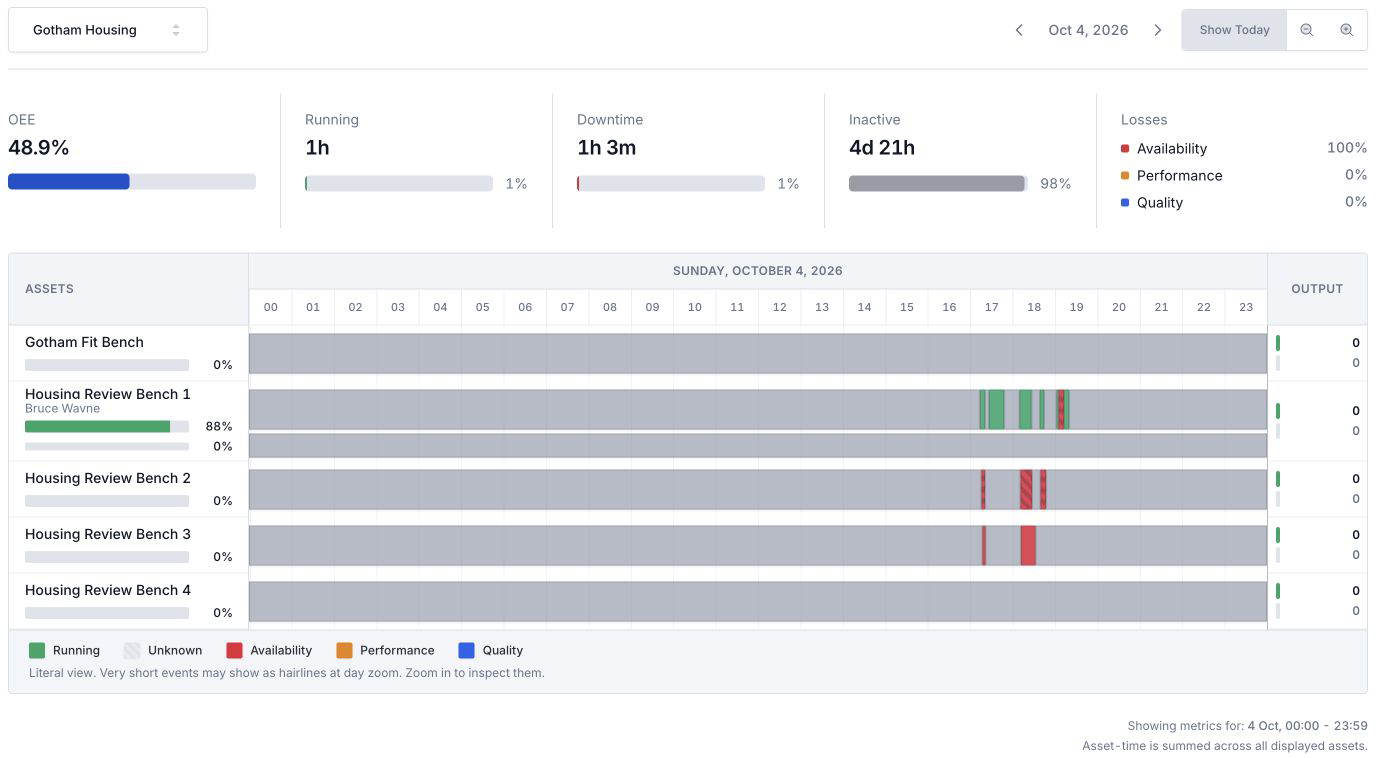Click the orange Performance legend swatch

pyautogui.click(x=344, y=650)
